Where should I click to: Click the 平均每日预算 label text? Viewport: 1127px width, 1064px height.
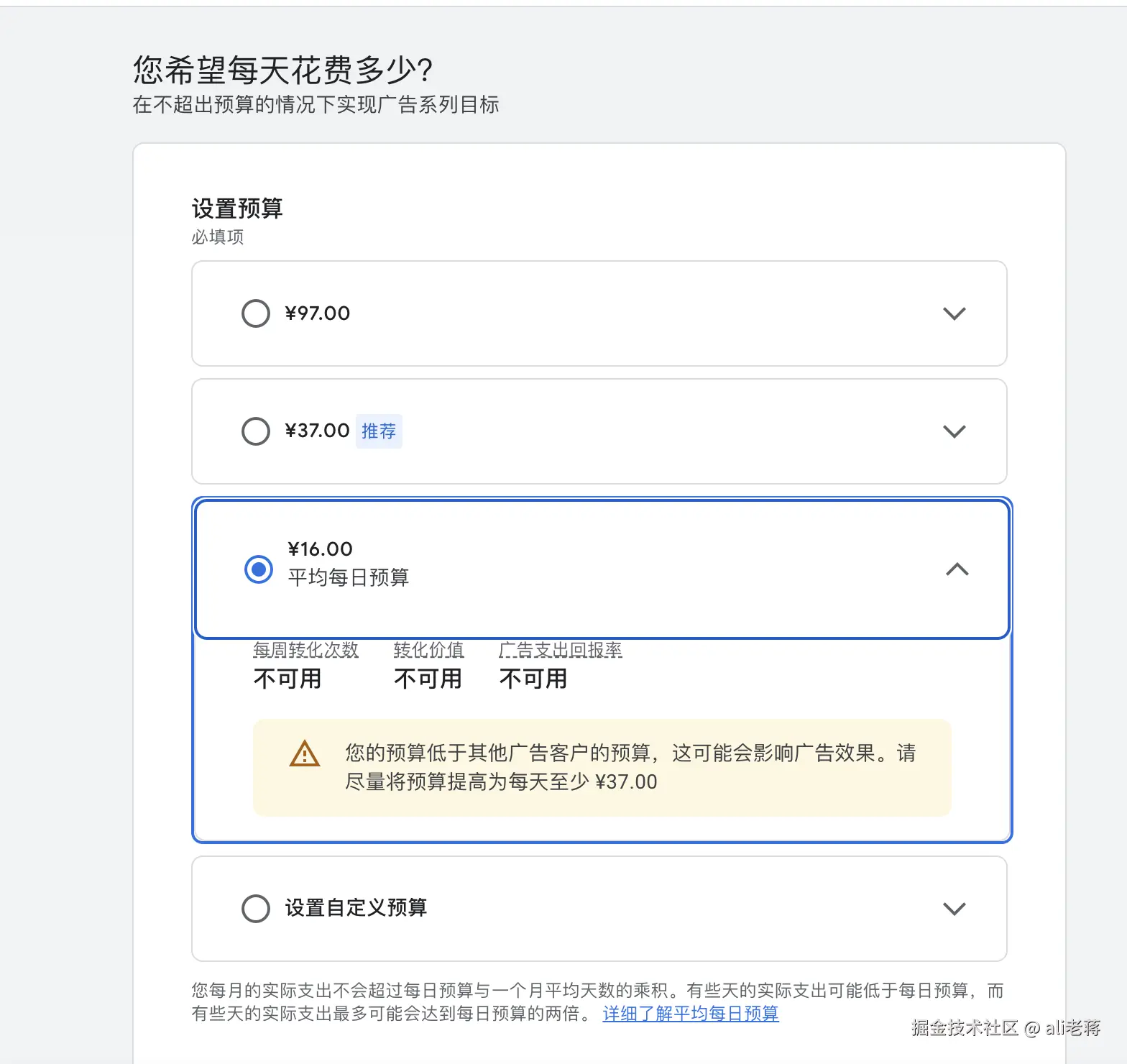349,577
